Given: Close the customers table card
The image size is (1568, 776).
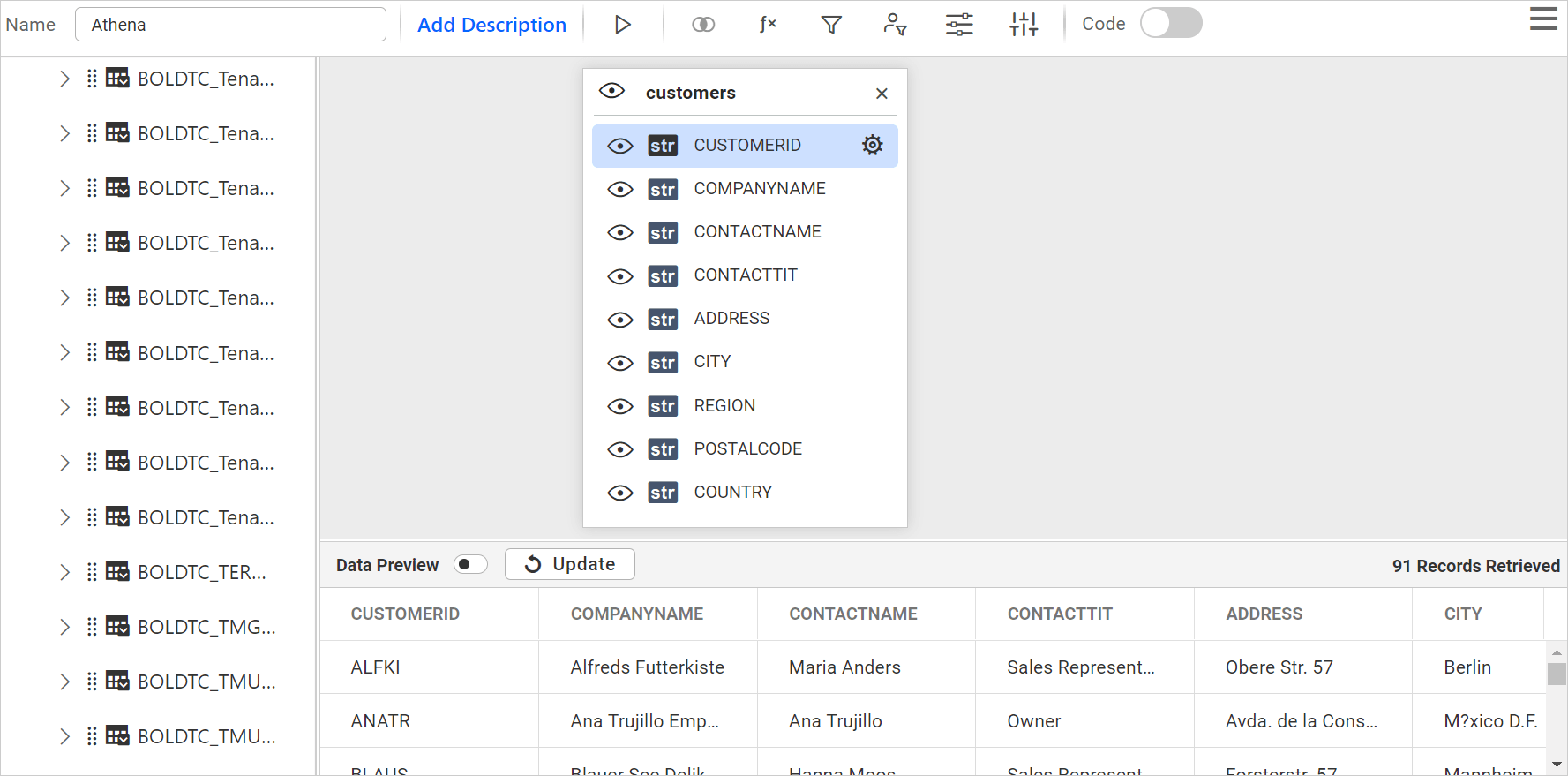Looking at the screenshot, I should 882,94.
